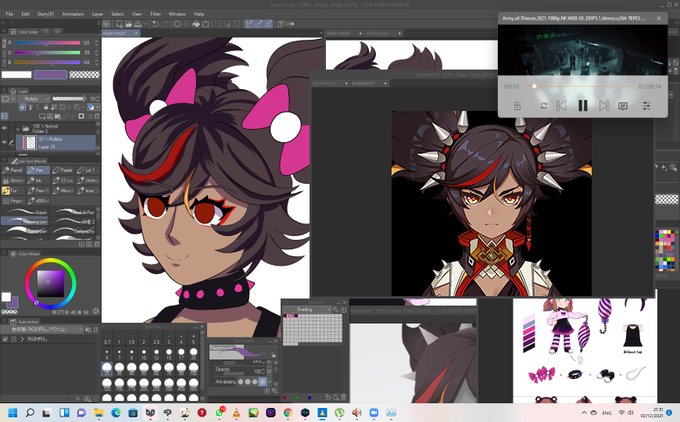Skip to next track in media player

point(604,105)
